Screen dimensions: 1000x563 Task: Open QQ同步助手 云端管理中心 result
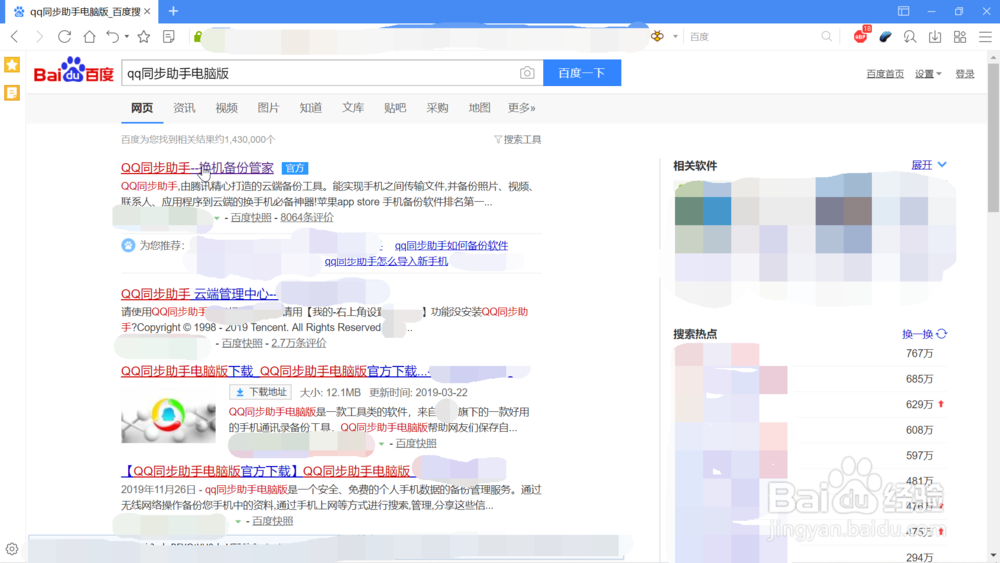(199, 294)
